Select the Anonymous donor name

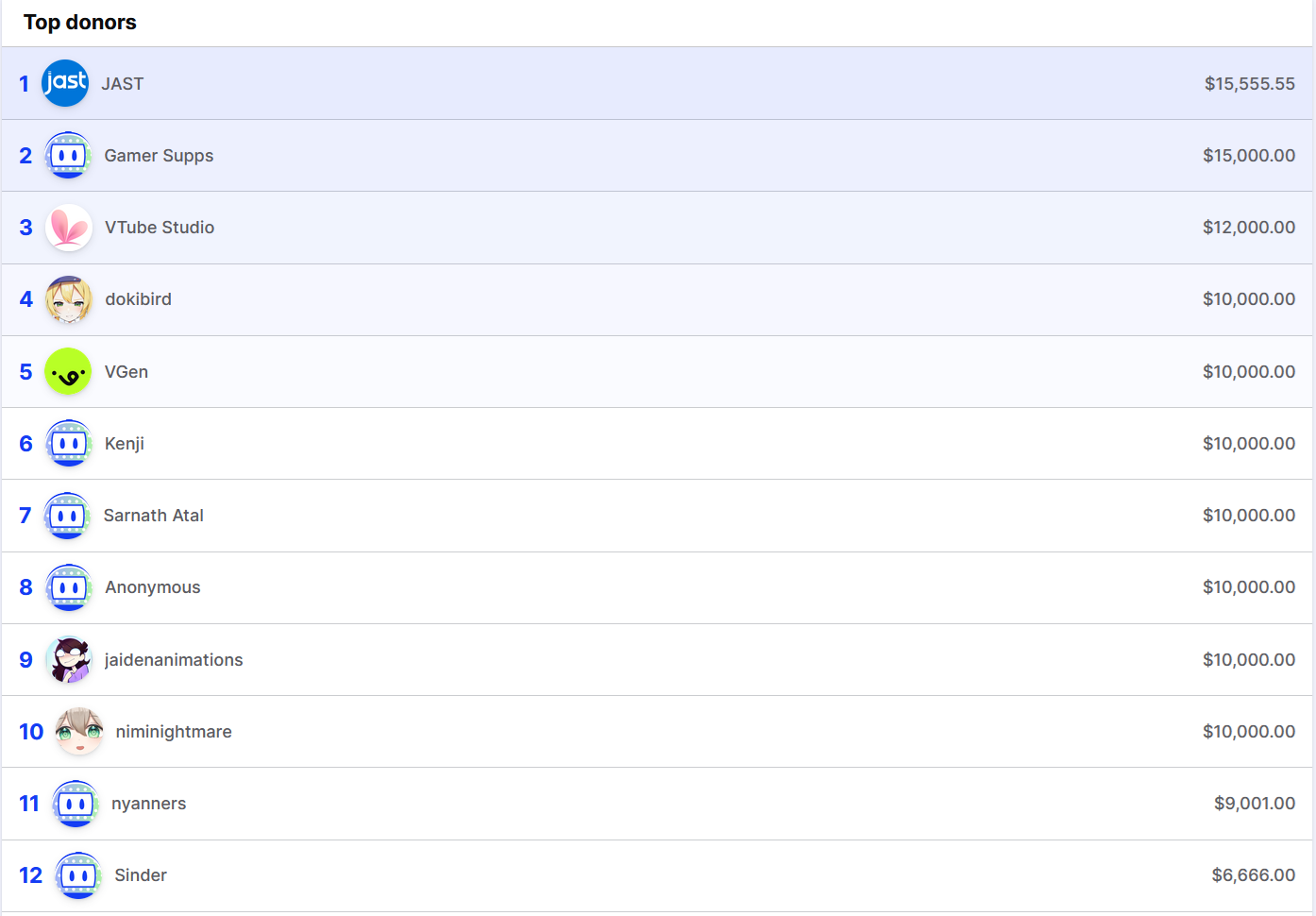[153, 587]
